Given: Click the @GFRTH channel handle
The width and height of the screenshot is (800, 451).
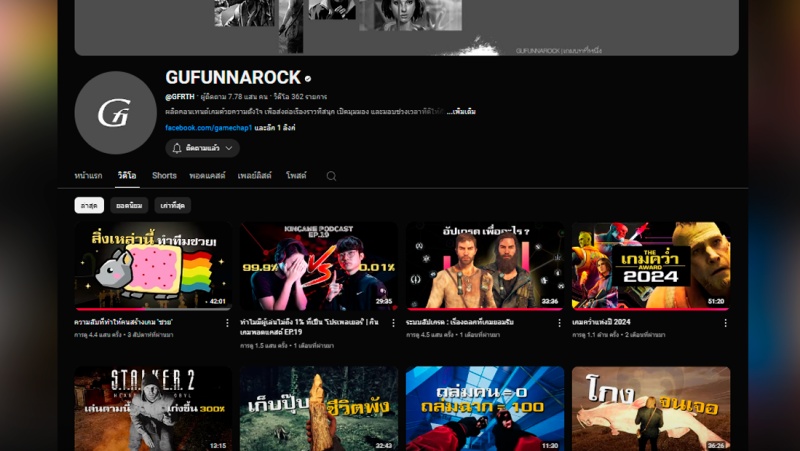Looking at the screenshot, I should (x=180, y=96).
